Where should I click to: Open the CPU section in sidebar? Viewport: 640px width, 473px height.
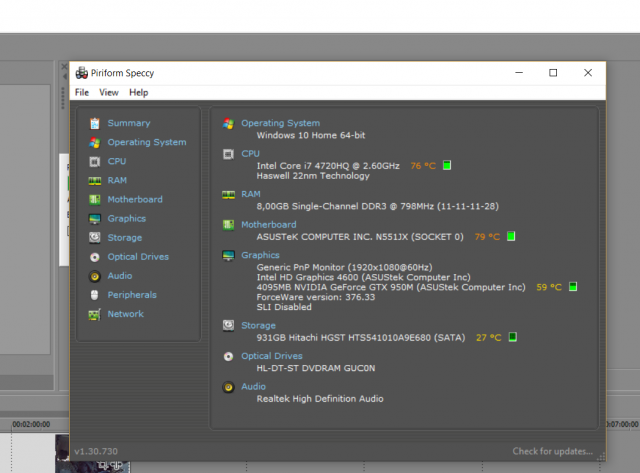pos(117,161)
